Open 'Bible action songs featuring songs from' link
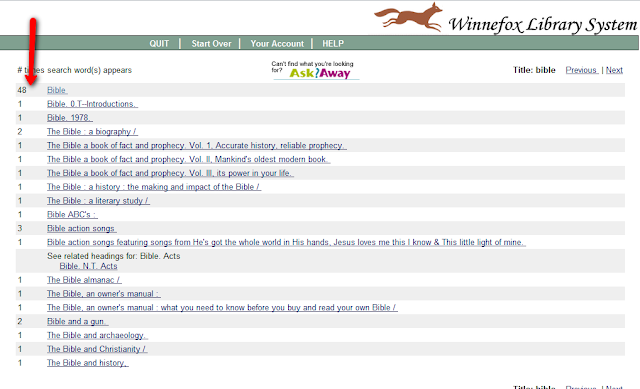This screenshot has width=640, height=389. click(x=286, y=242)
